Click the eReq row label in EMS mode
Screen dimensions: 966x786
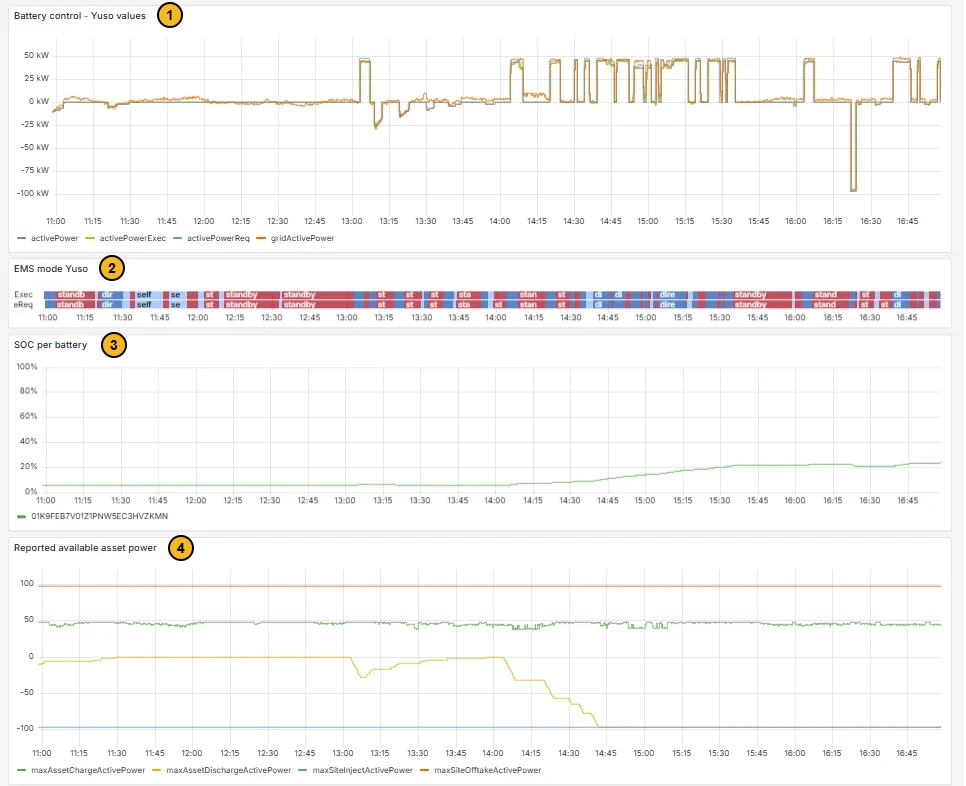(23, 304)
